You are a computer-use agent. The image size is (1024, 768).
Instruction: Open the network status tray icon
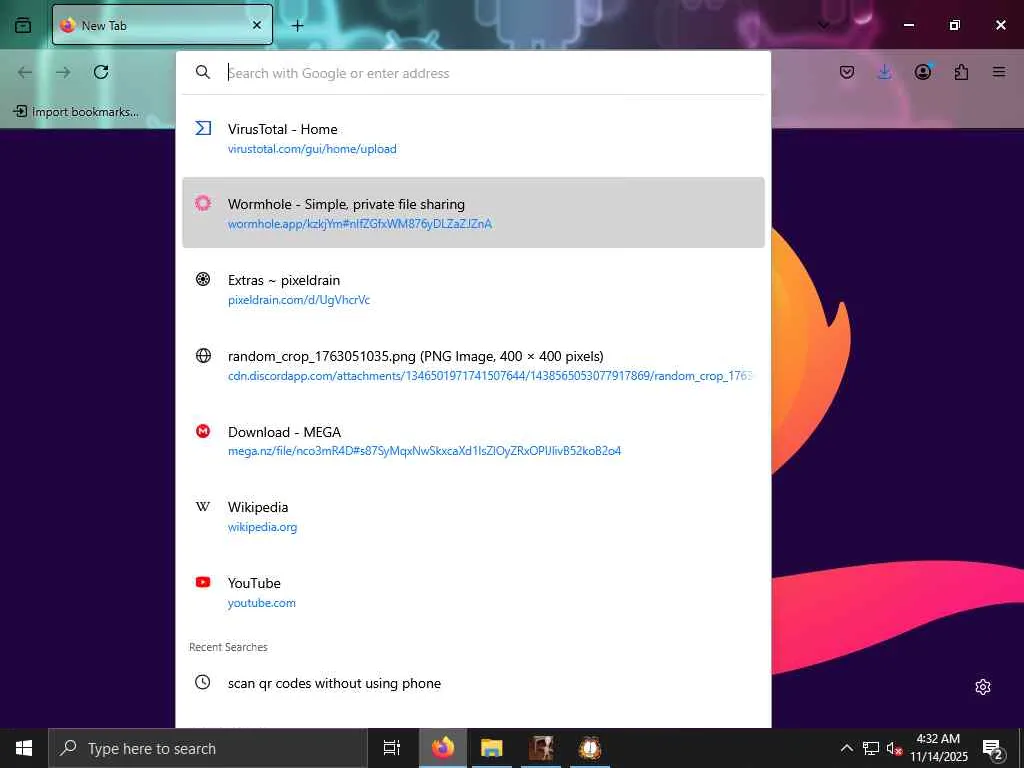(x=871, y=748)
